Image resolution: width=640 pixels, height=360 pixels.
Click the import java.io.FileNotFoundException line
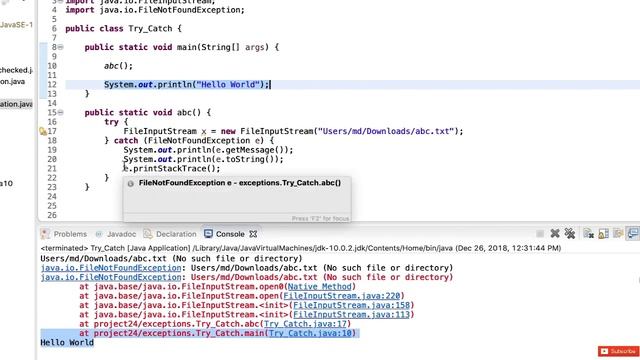(155, 10)
